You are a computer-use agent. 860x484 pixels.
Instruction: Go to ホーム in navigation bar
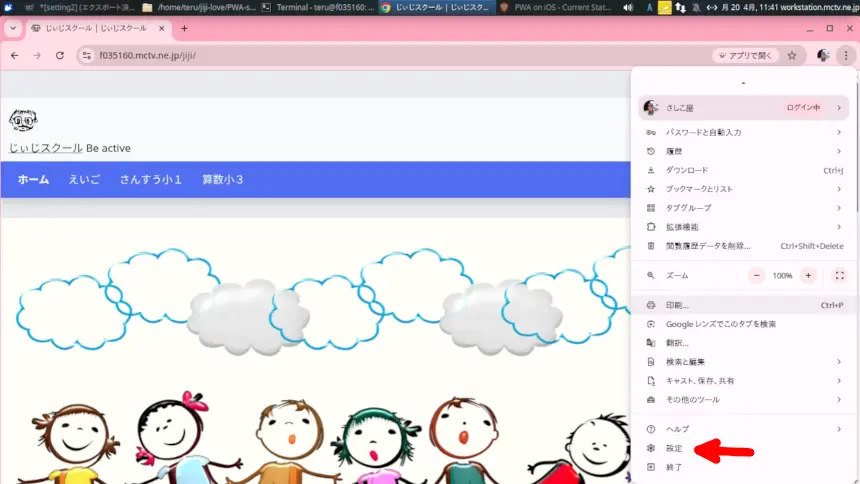33,179
